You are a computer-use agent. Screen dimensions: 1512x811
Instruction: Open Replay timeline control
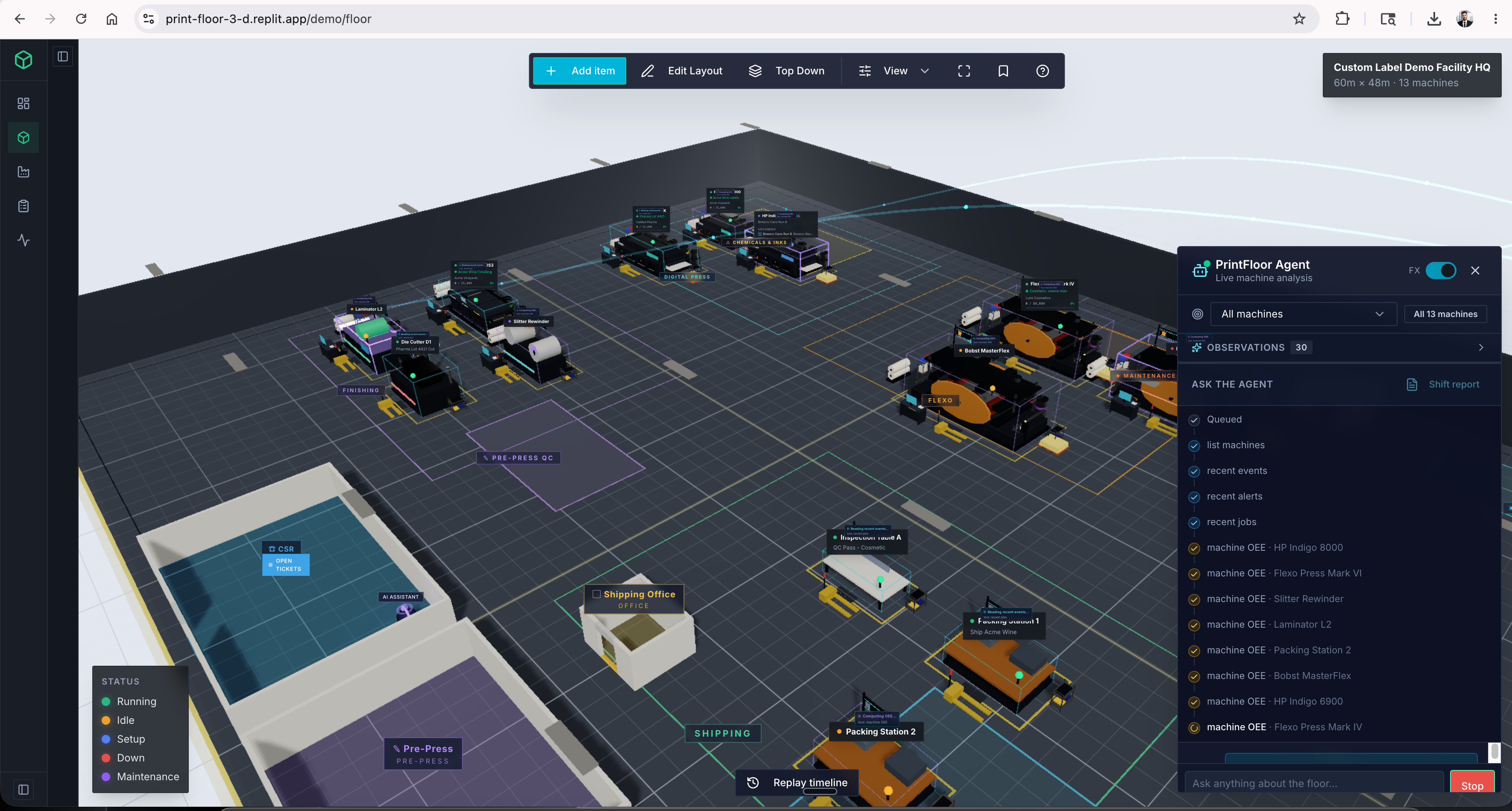click(x=797, y=782)
